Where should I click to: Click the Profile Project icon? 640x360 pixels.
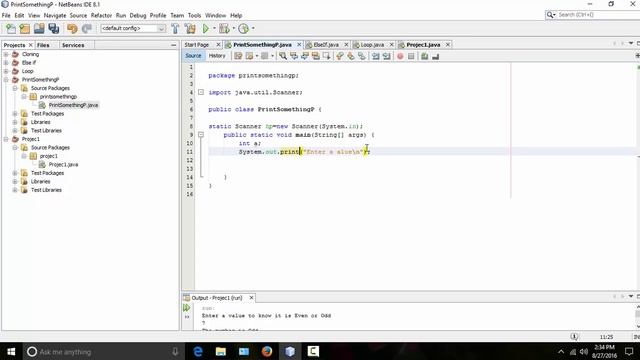(244, 29)
